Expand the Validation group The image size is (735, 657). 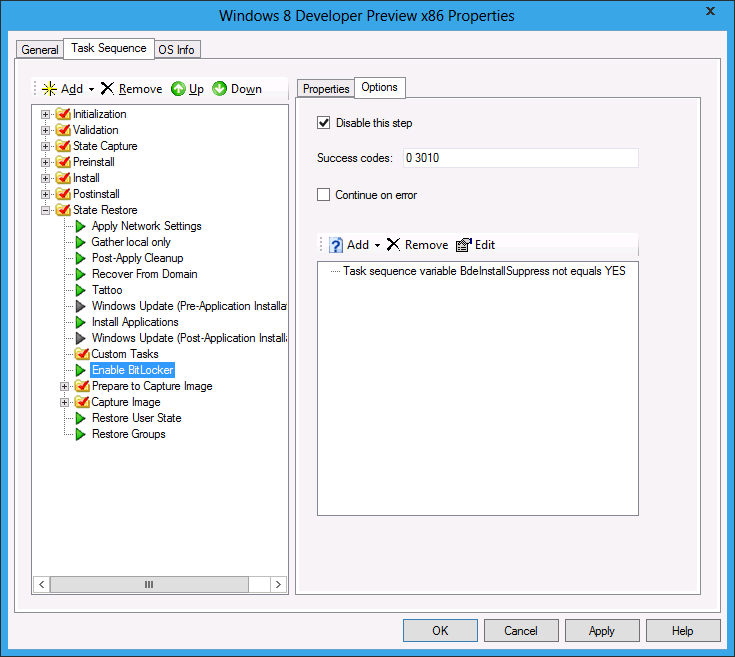coord(45,130)
